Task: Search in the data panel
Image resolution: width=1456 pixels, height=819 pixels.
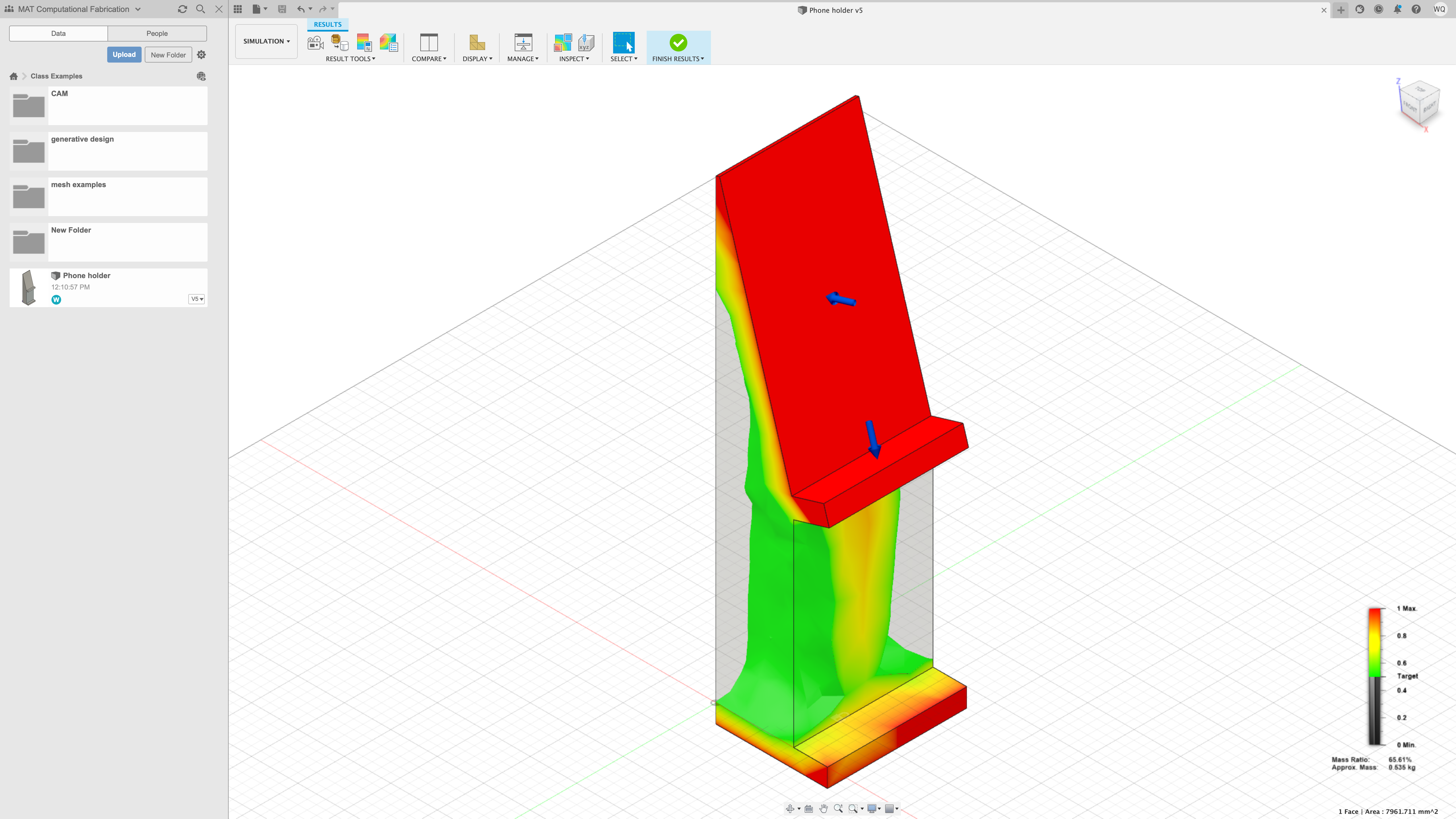Action: pos(200,9)
